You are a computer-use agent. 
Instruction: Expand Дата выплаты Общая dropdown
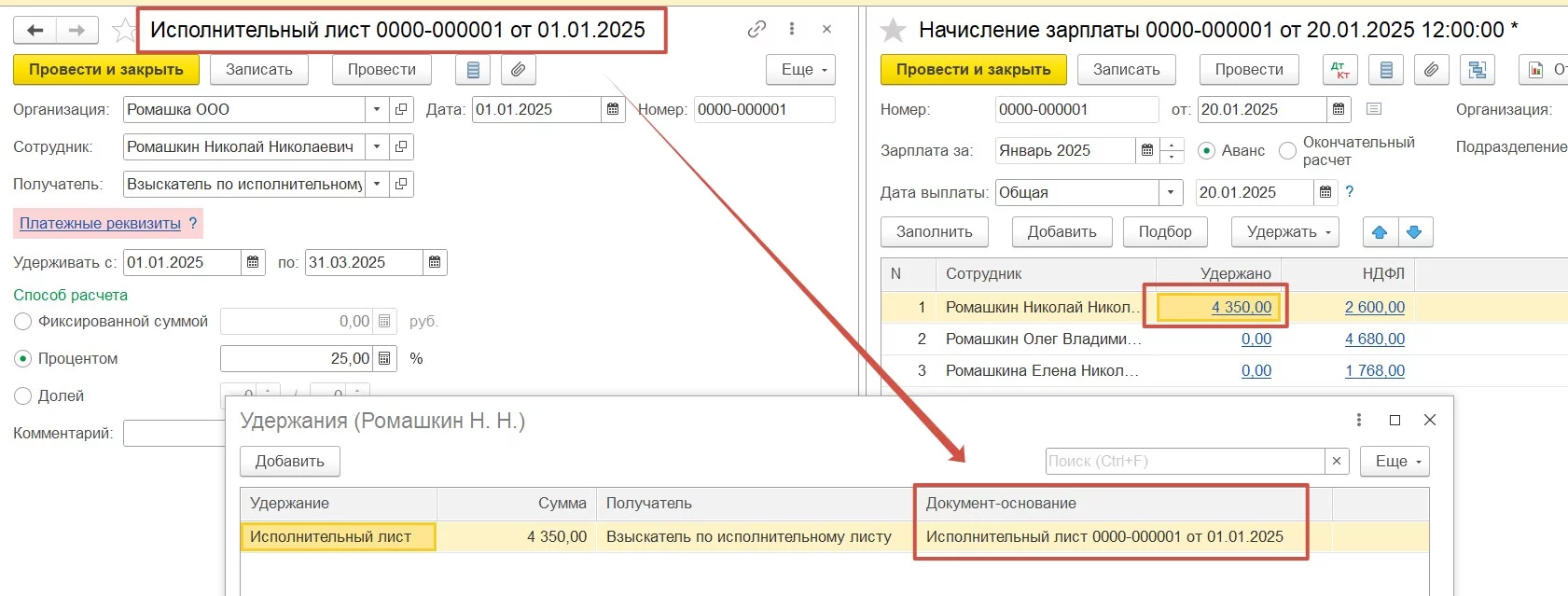click(1171, 192)
